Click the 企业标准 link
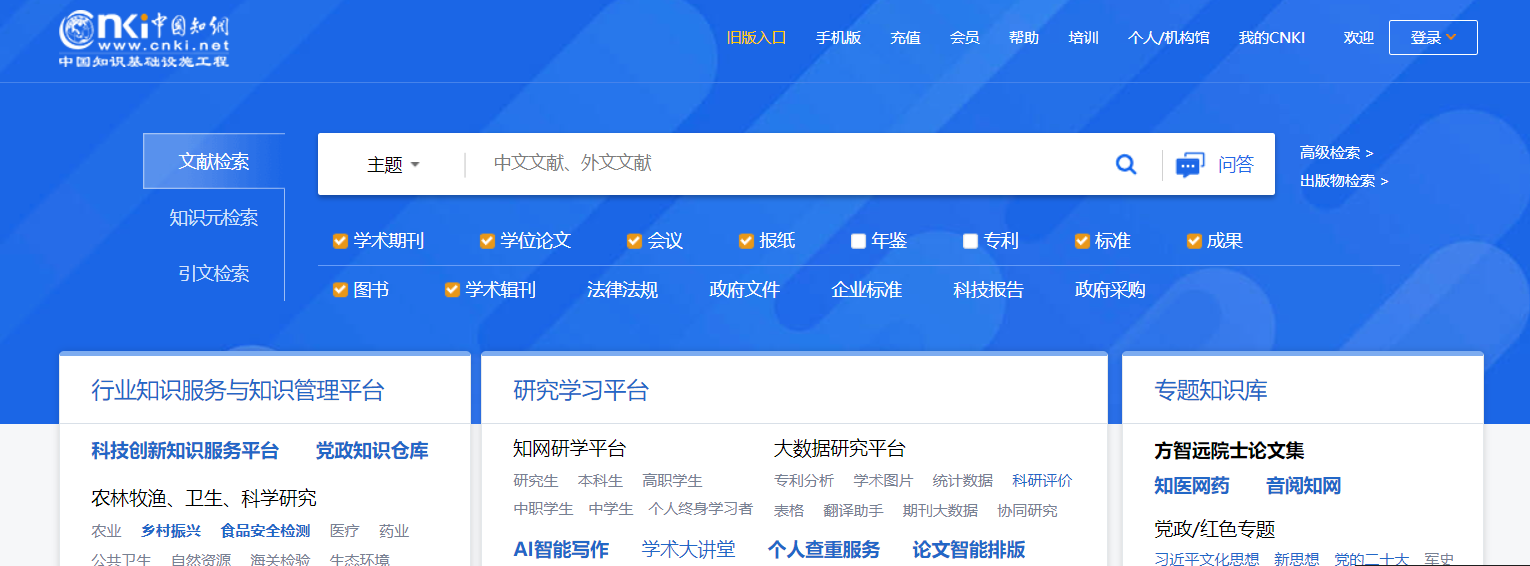Viewport: 1530px width, 566px height. pyautogui.click(x=866, y=290)
